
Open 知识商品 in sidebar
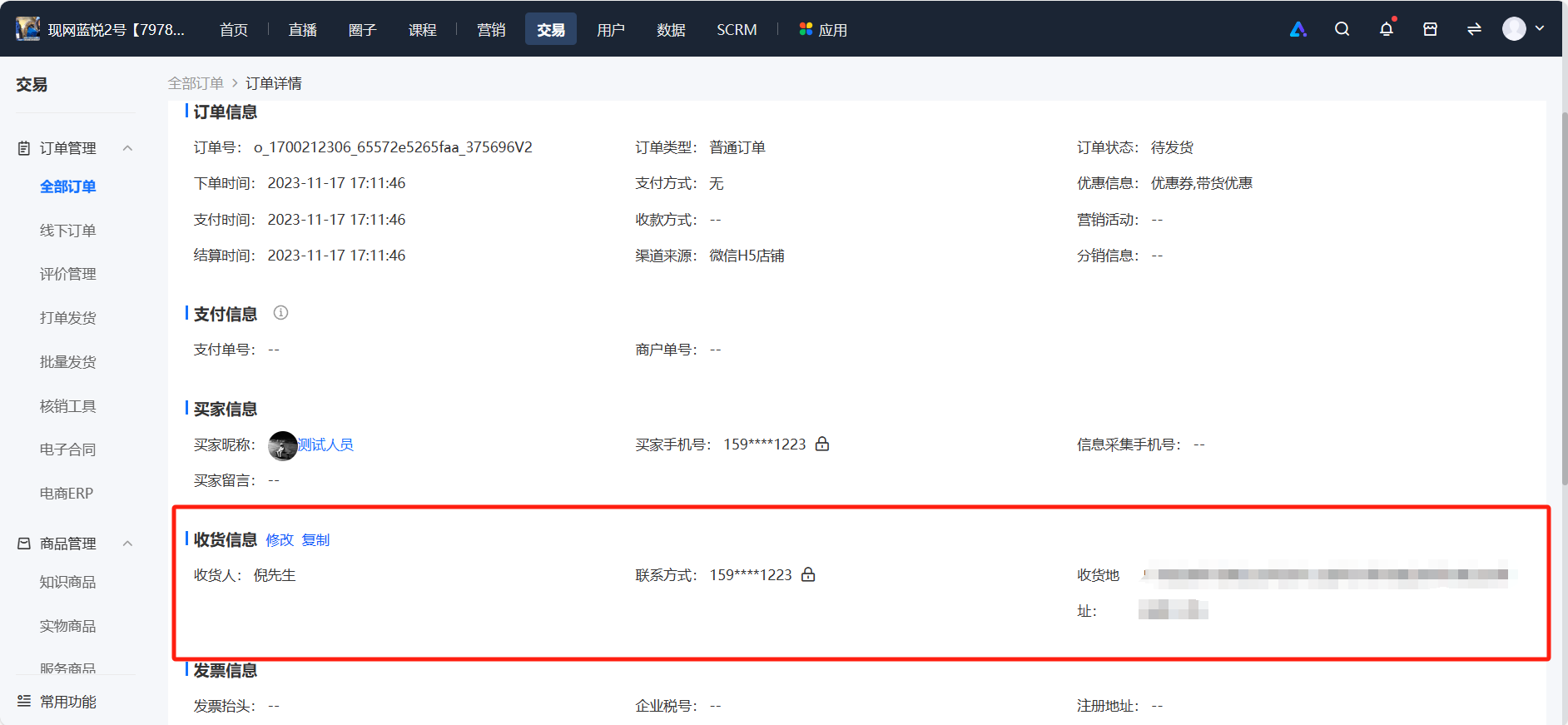pyautogui.click(x=68, y=582)
